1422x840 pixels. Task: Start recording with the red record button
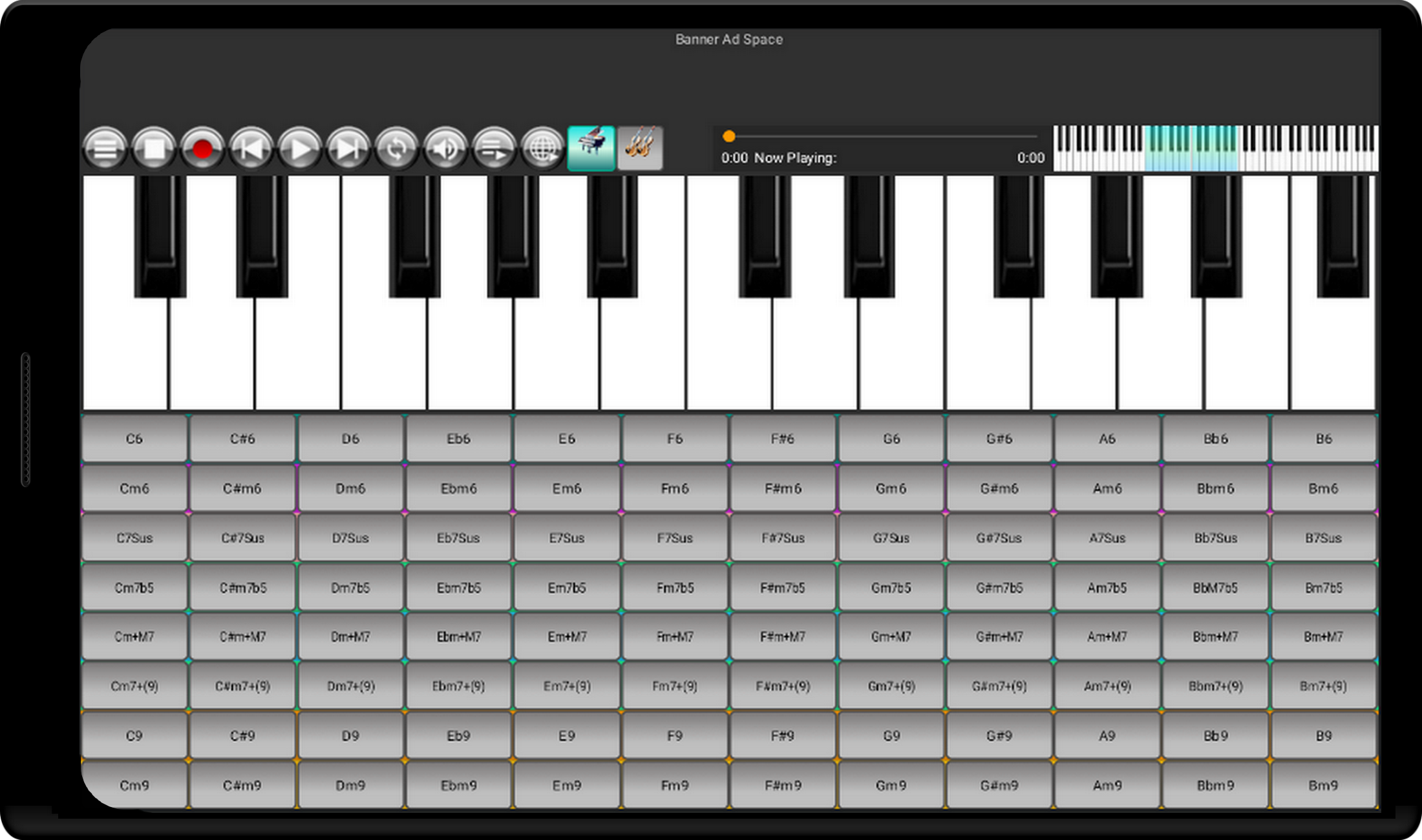pos(202,149)
